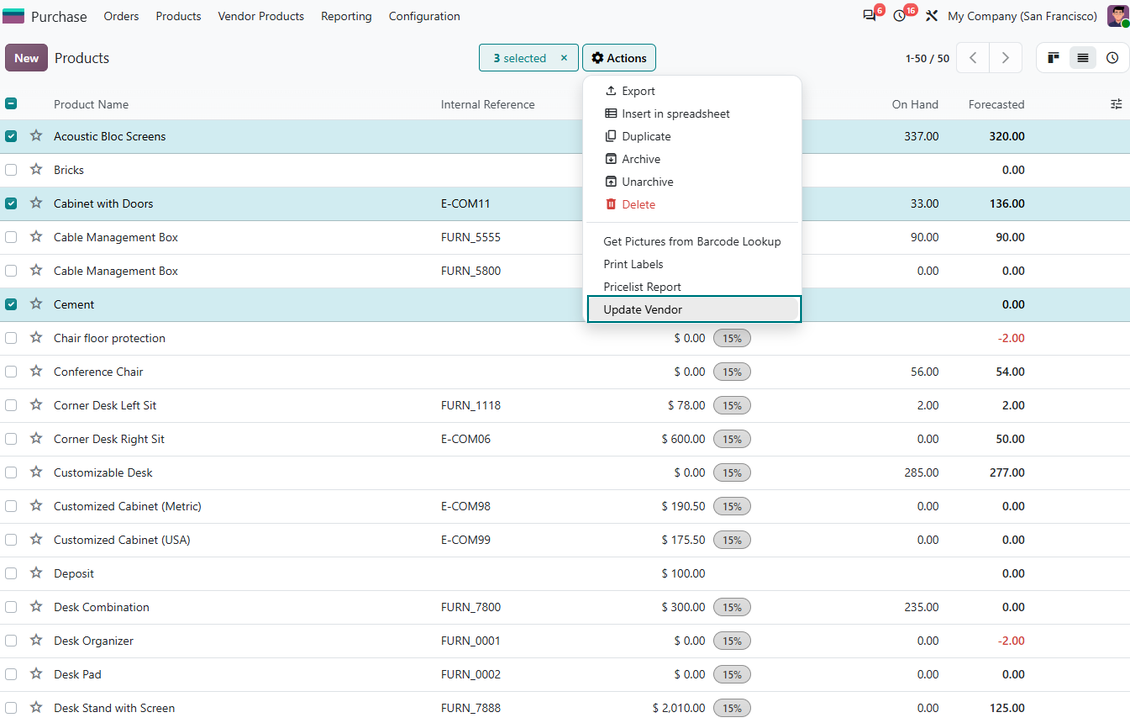
Task: Switch to Activity view
Action: point(1112,58)
